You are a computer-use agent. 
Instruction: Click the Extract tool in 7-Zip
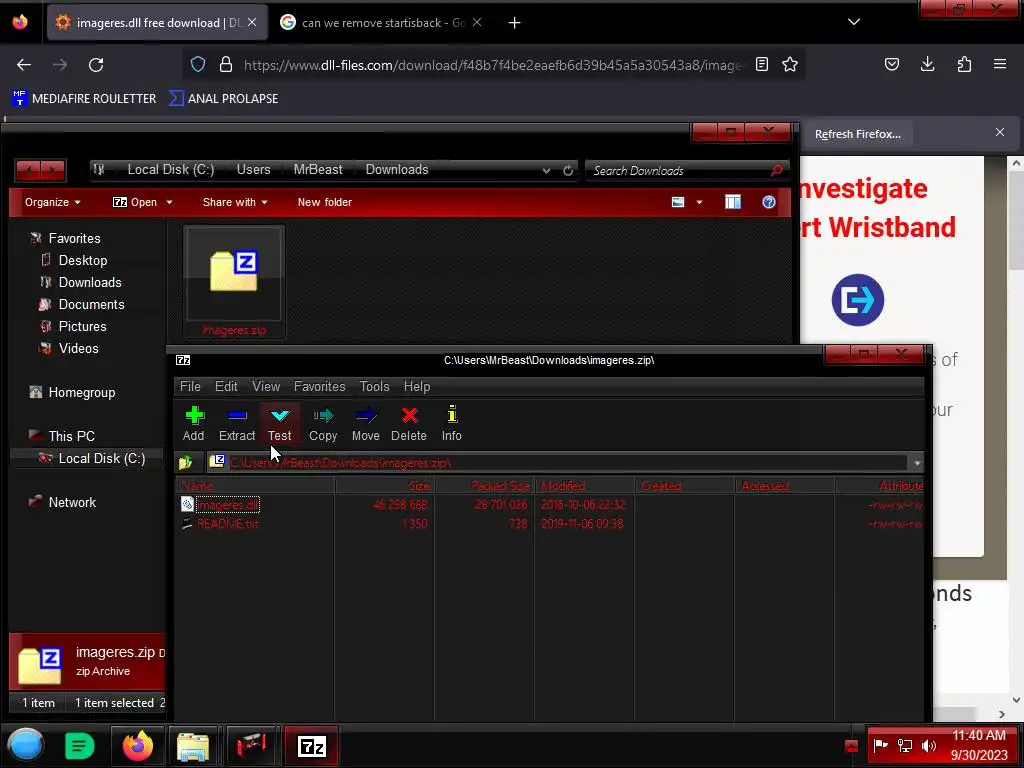point(236,424)
